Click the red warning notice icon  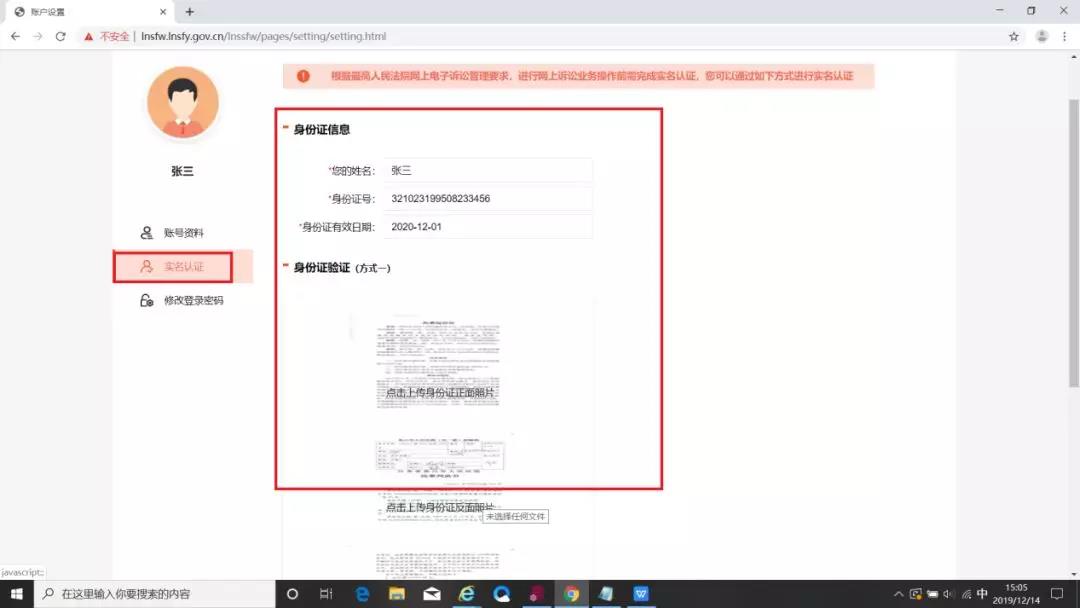point(303,76)
